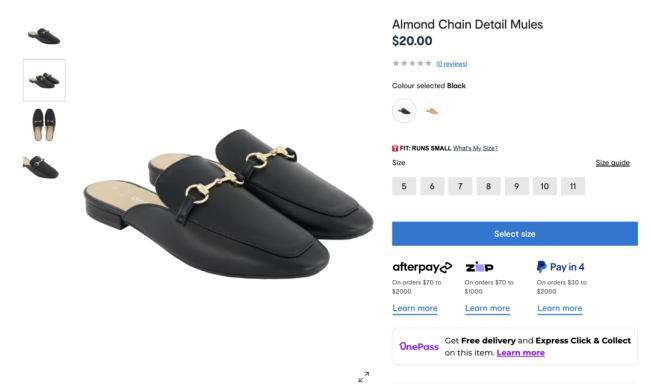Click the OnePass logo
The width and height of the screenshot is (650, 386).
tap(419, 346)
